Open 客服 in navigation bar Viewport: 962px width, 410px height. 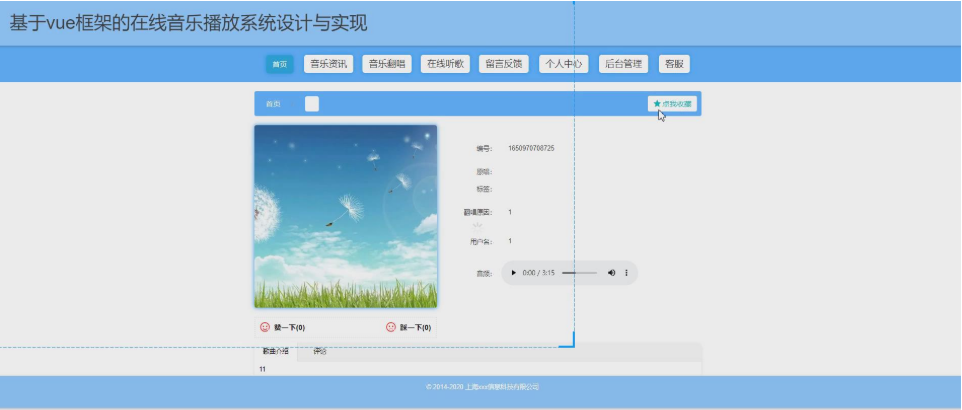coord(674,64)
